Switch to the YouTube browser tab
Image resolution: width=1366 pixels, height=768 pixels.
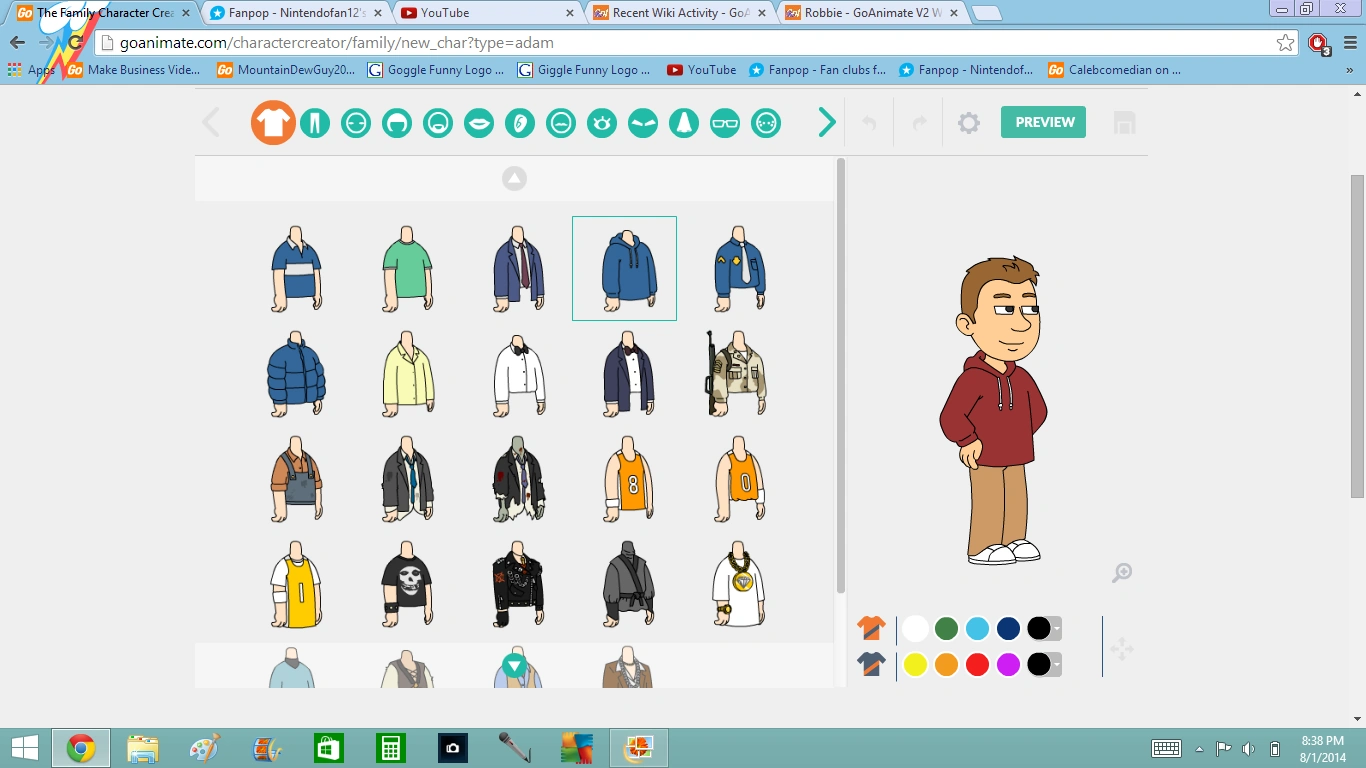click(480, 14)
